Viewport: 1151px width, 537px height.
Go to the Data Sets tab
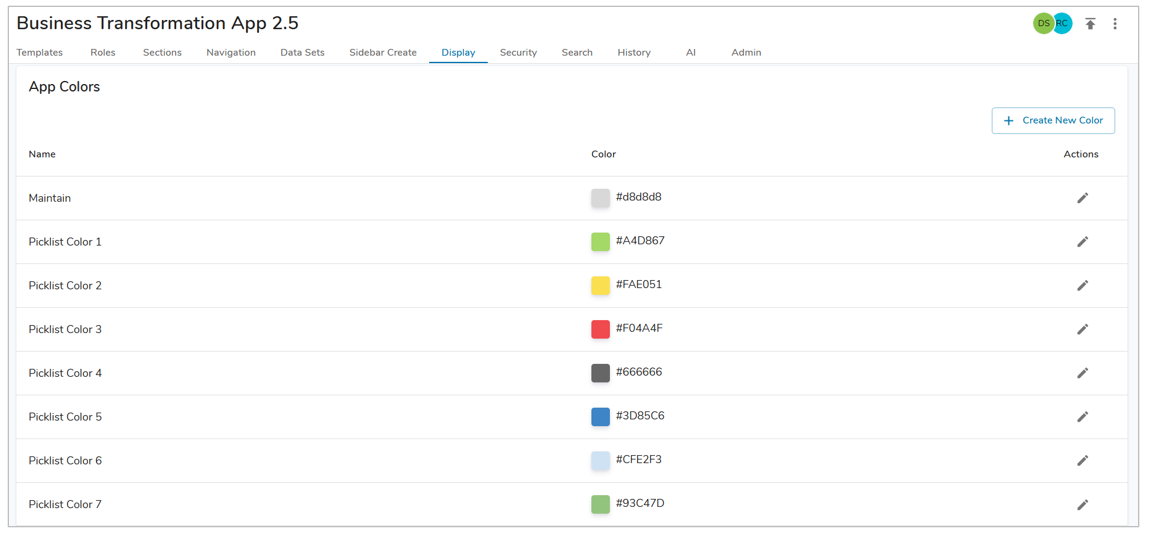pos(302,52)
